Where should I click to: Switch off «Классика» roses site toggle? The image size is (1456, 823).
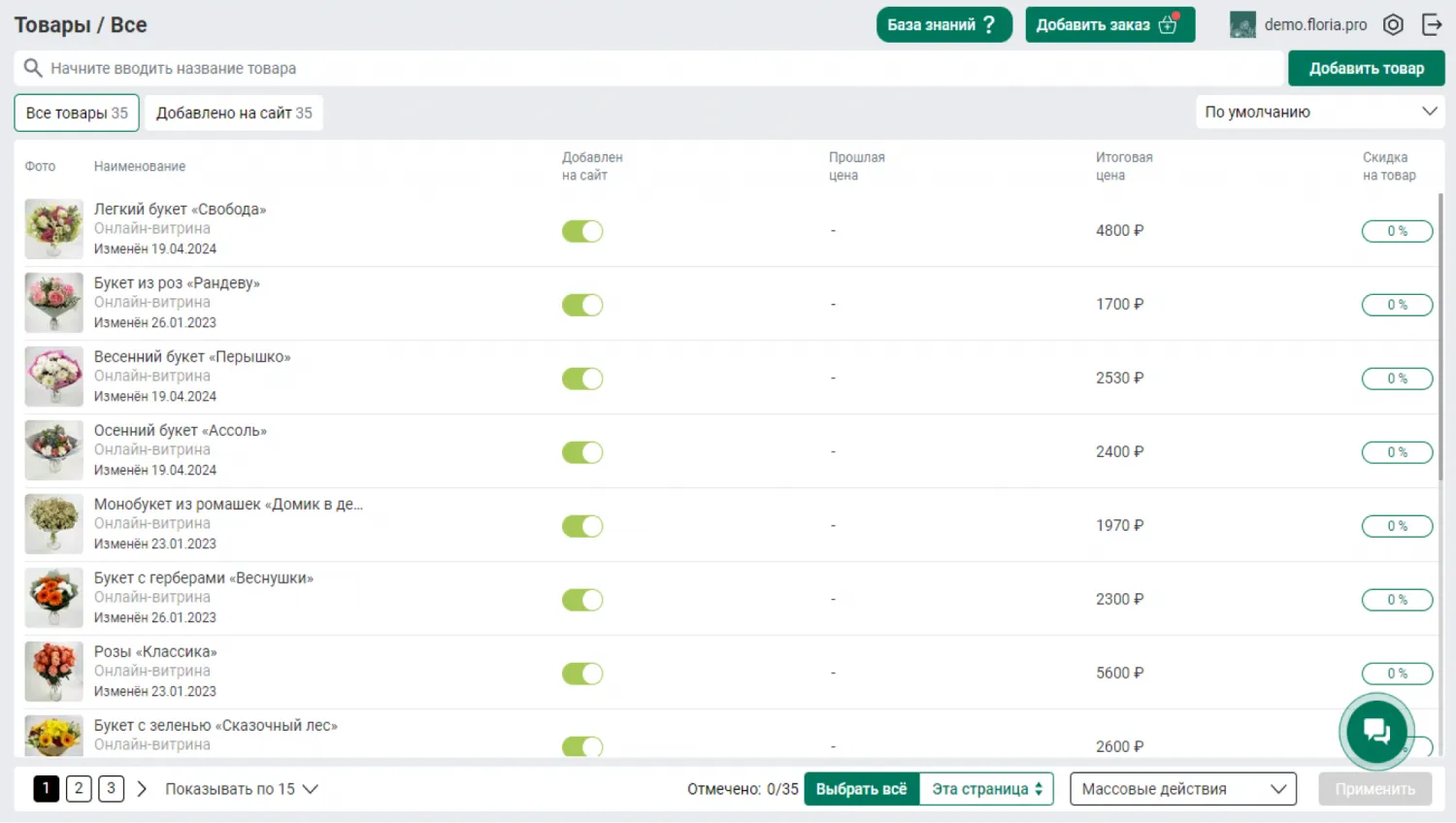(x=582, y=674)
